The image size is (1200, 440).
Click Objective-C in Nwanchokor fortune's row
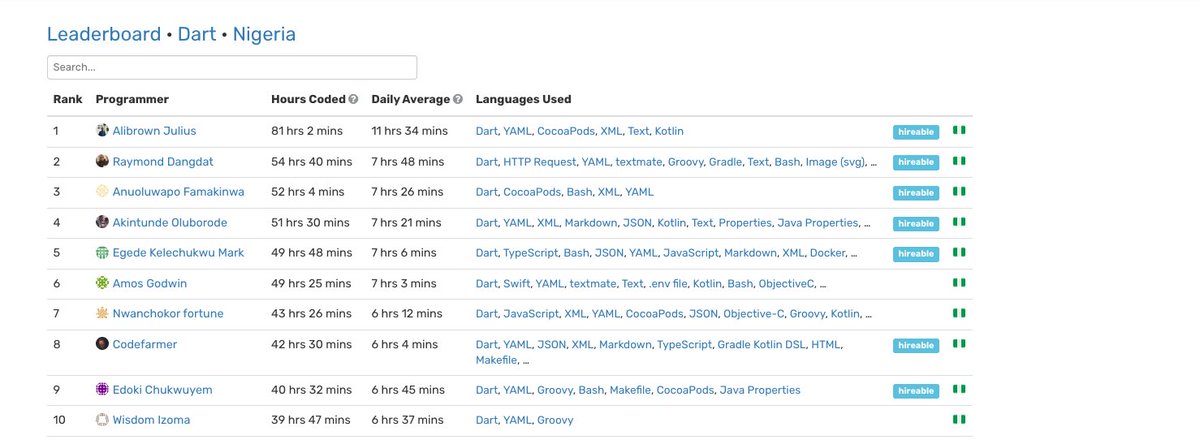click(753, 314)
